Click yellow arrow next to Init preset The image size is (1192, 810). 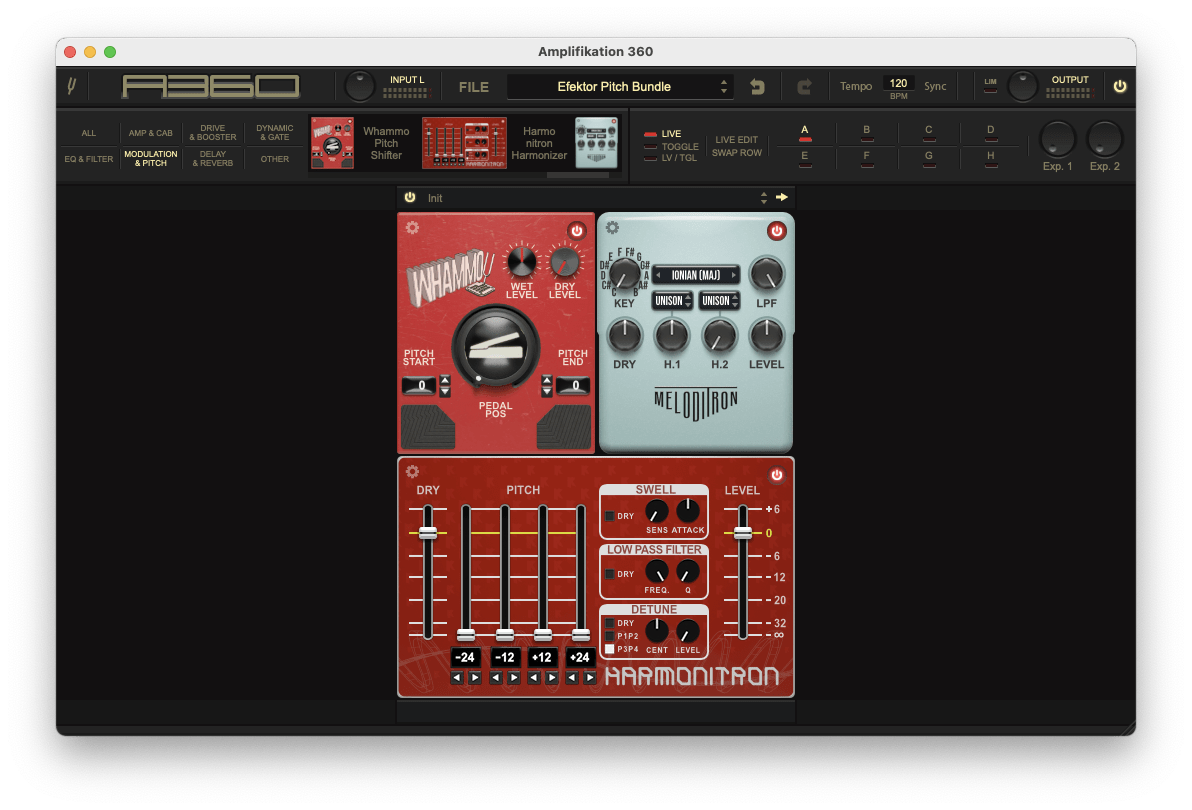(x=782, y=198)
